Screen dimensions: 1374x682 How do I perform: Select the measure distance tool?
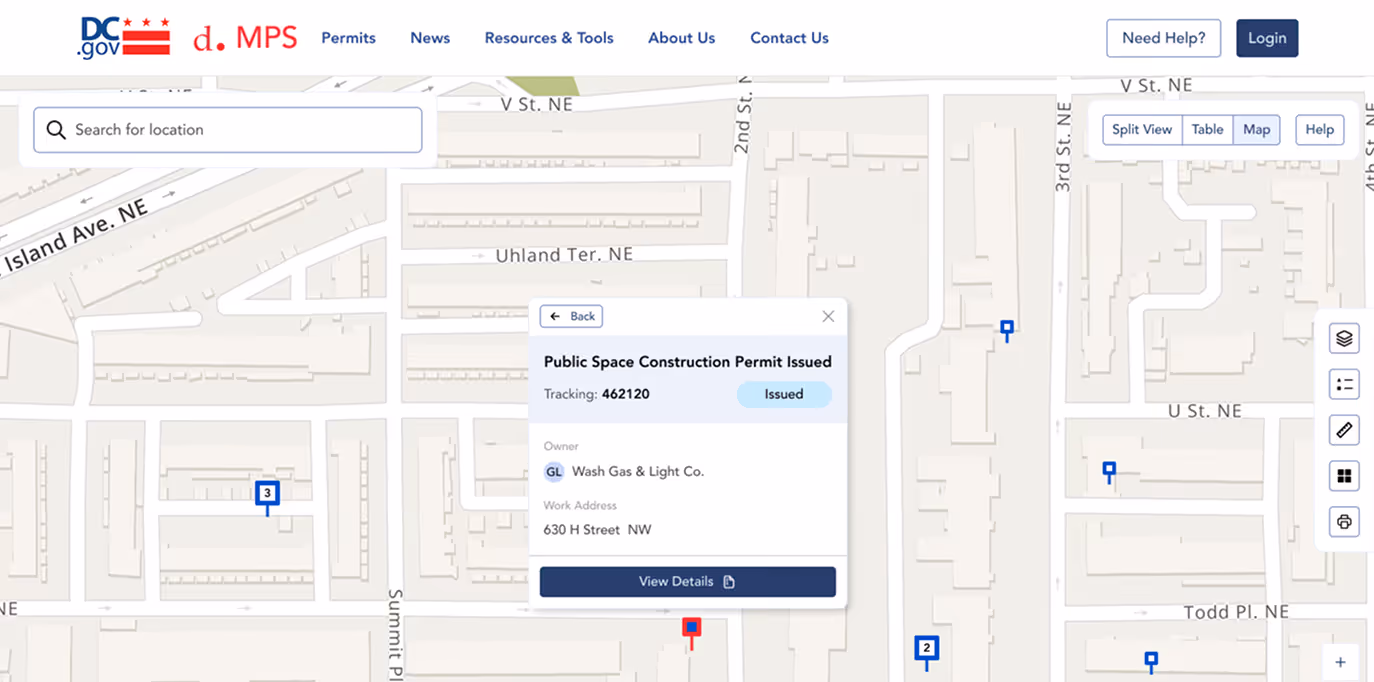click(x=1343, y=430)
